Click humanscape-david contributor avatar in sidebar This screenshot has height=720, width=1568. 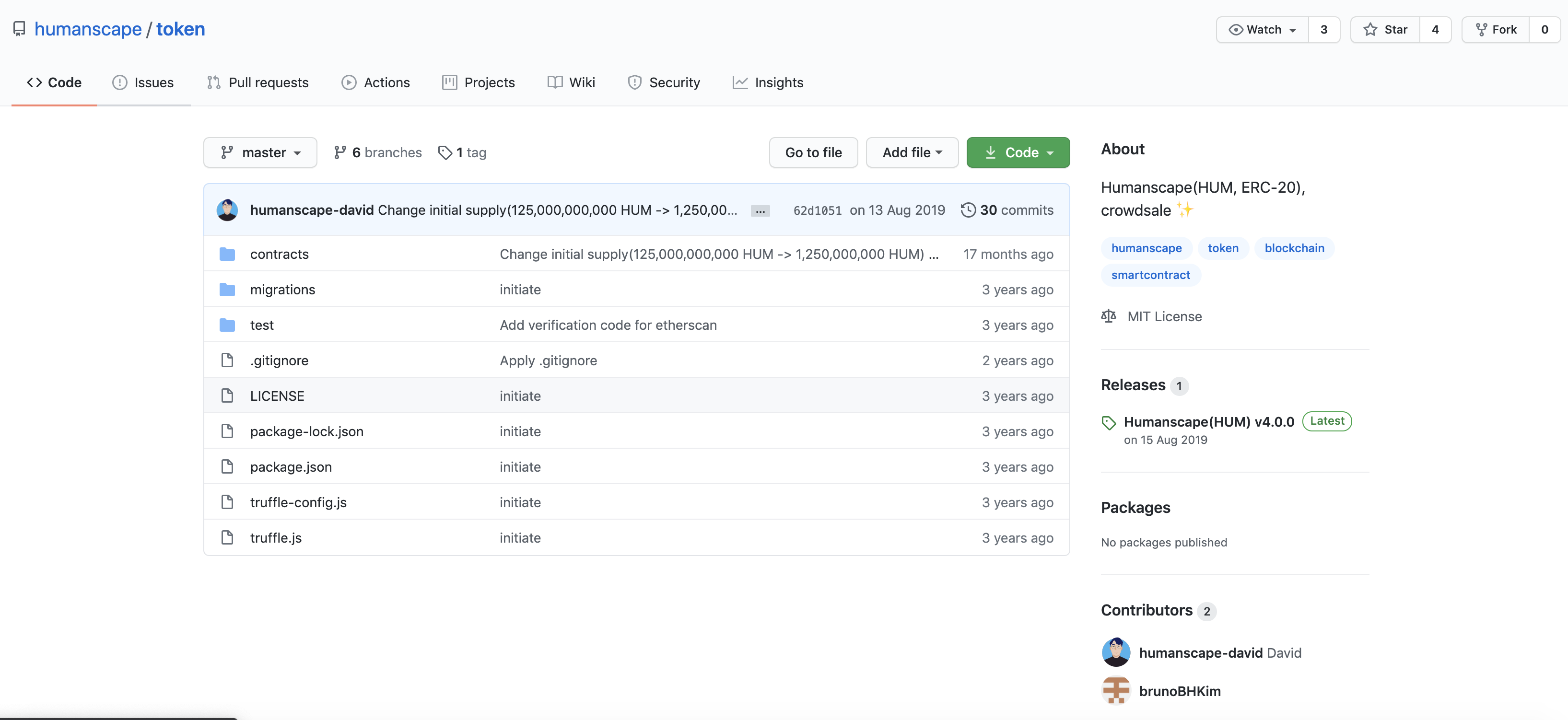(x=1116, y=652)
